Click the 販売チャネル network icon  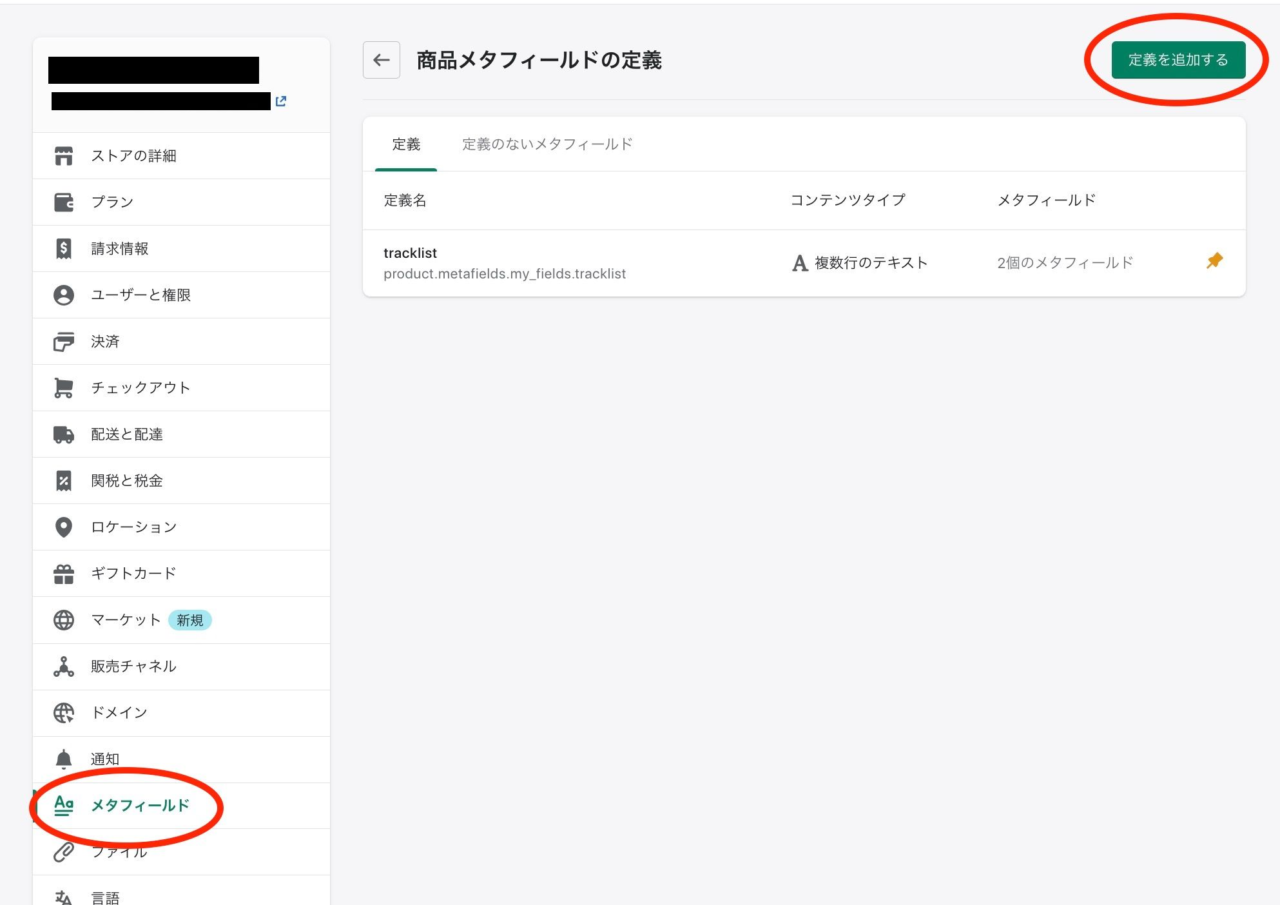point(64,666)
